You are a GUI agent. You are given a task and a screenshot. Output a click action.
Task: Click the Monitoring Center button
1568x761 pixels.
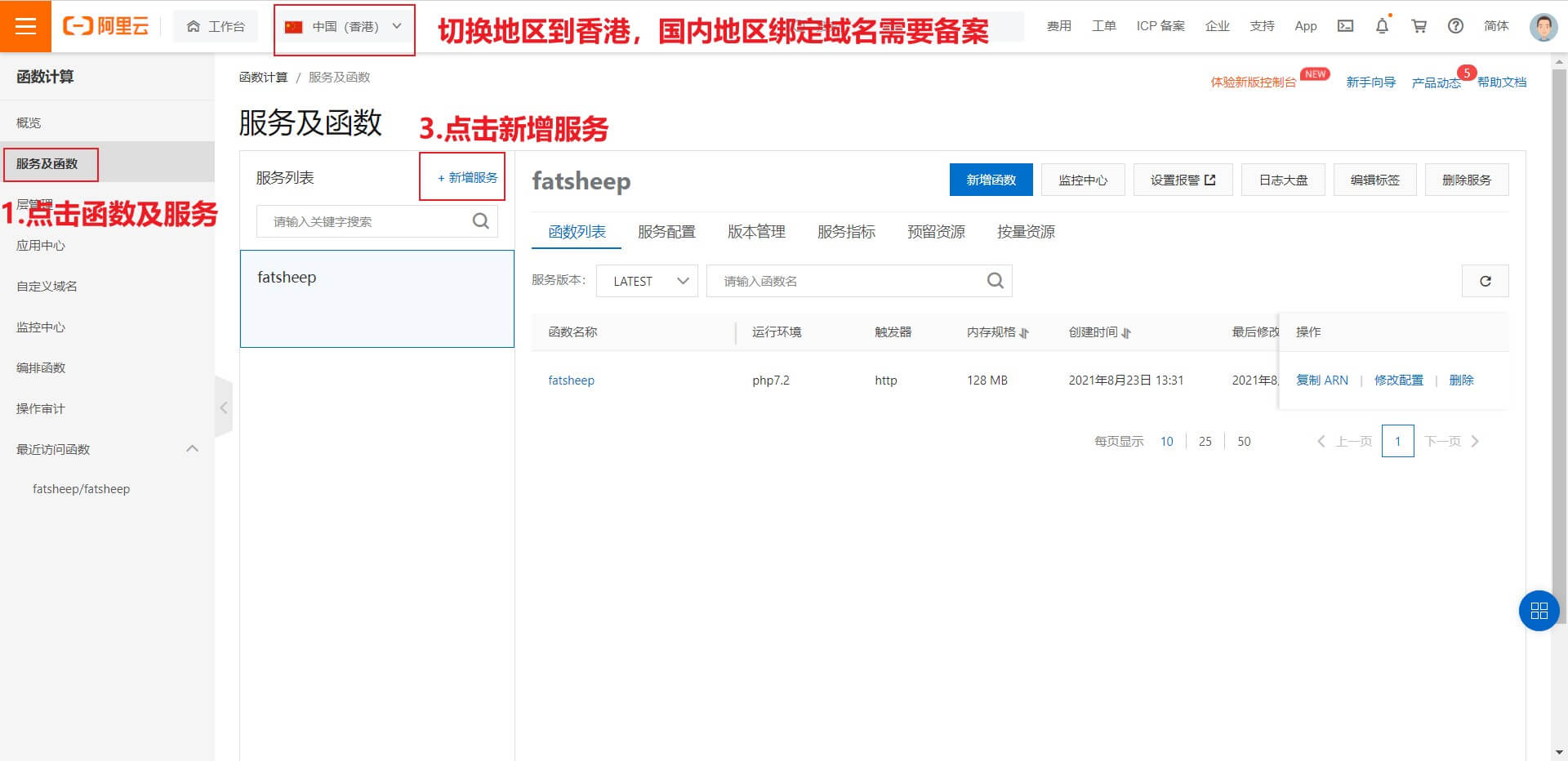pos(1083,180)
